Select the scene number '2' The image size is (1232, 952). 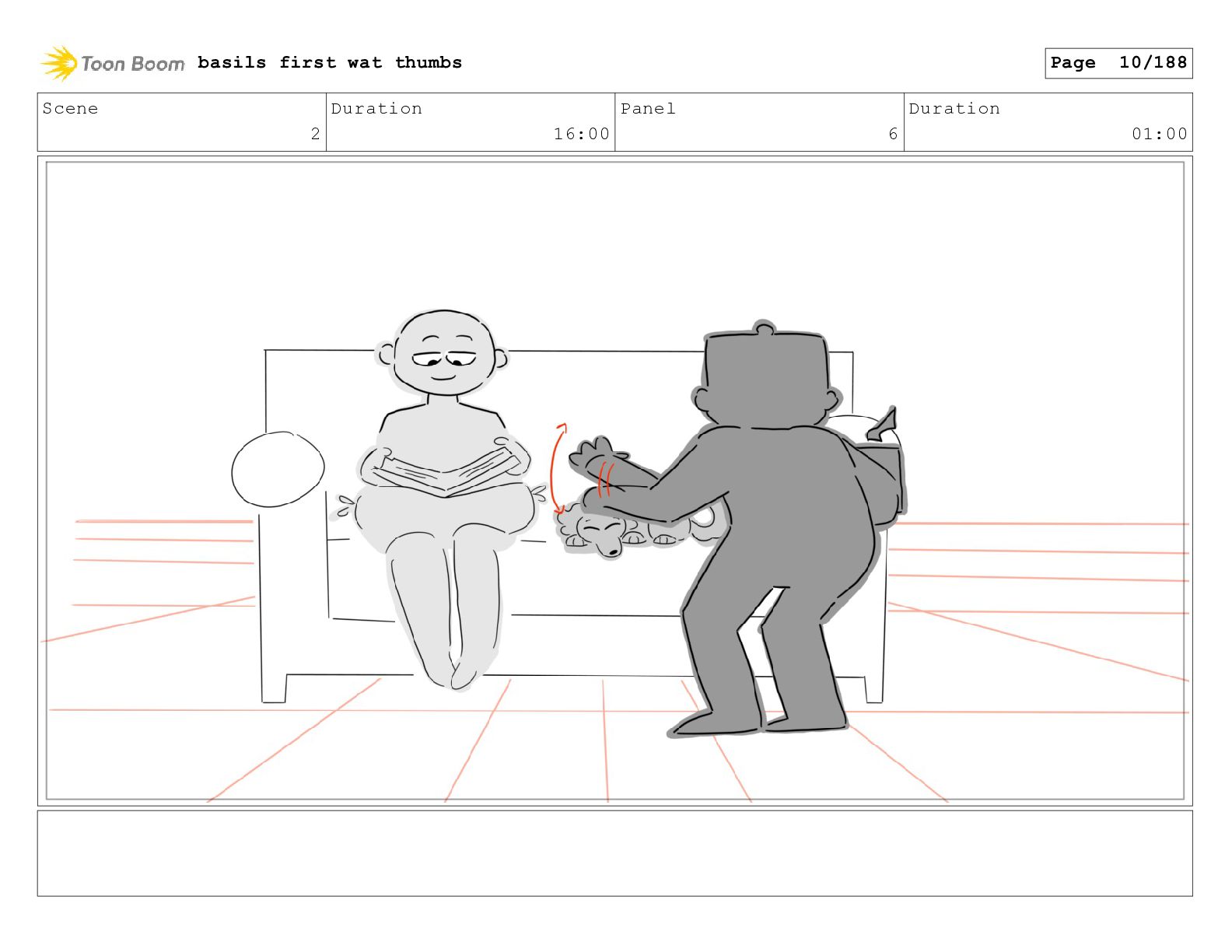point(315,134)
